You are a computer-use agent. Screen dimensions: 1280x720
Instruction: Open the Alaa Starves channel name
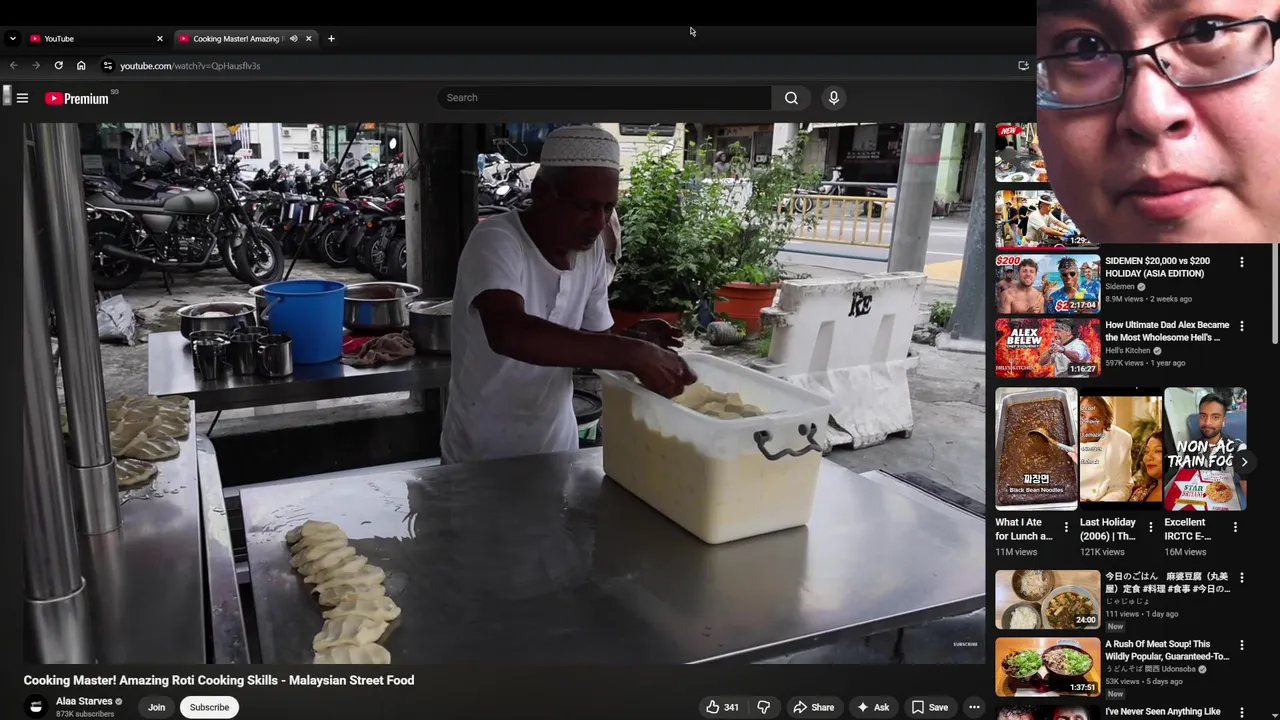84,702
